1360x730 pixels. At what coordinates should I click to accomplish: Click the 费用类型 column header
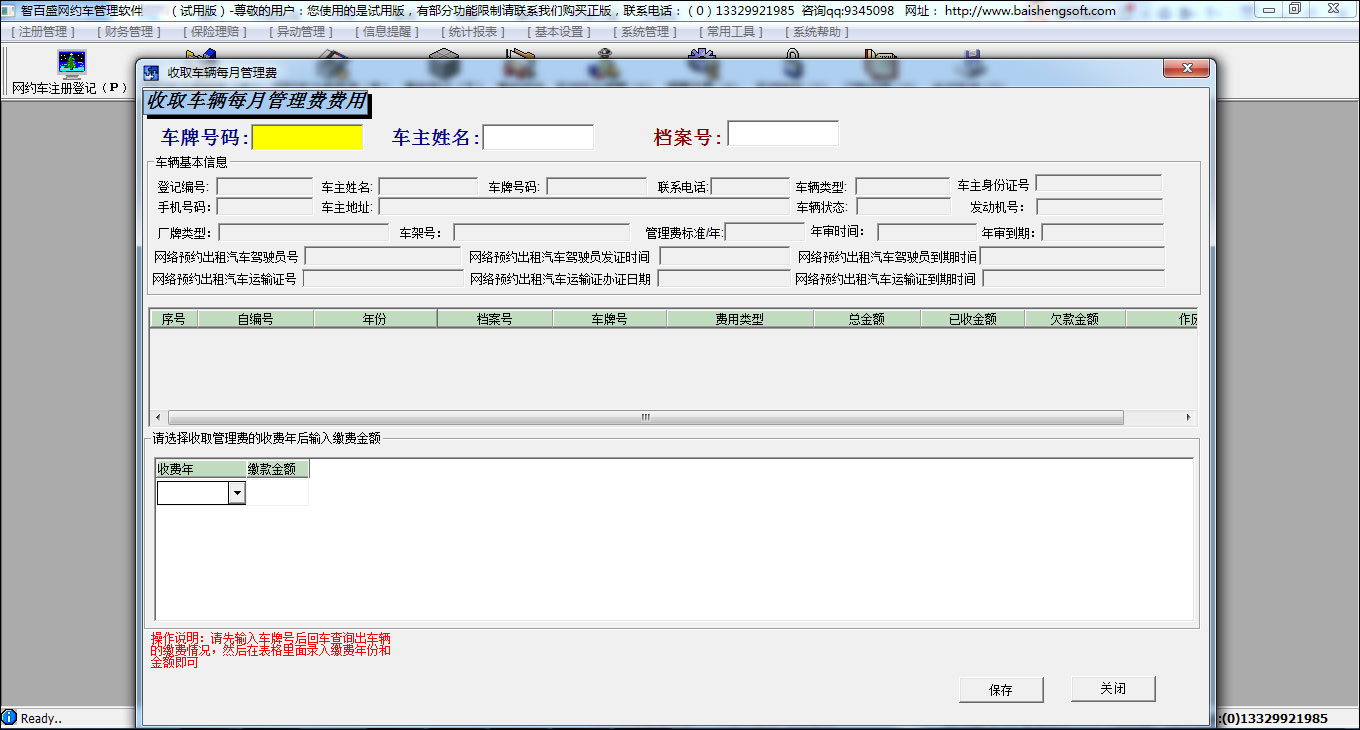740,317
